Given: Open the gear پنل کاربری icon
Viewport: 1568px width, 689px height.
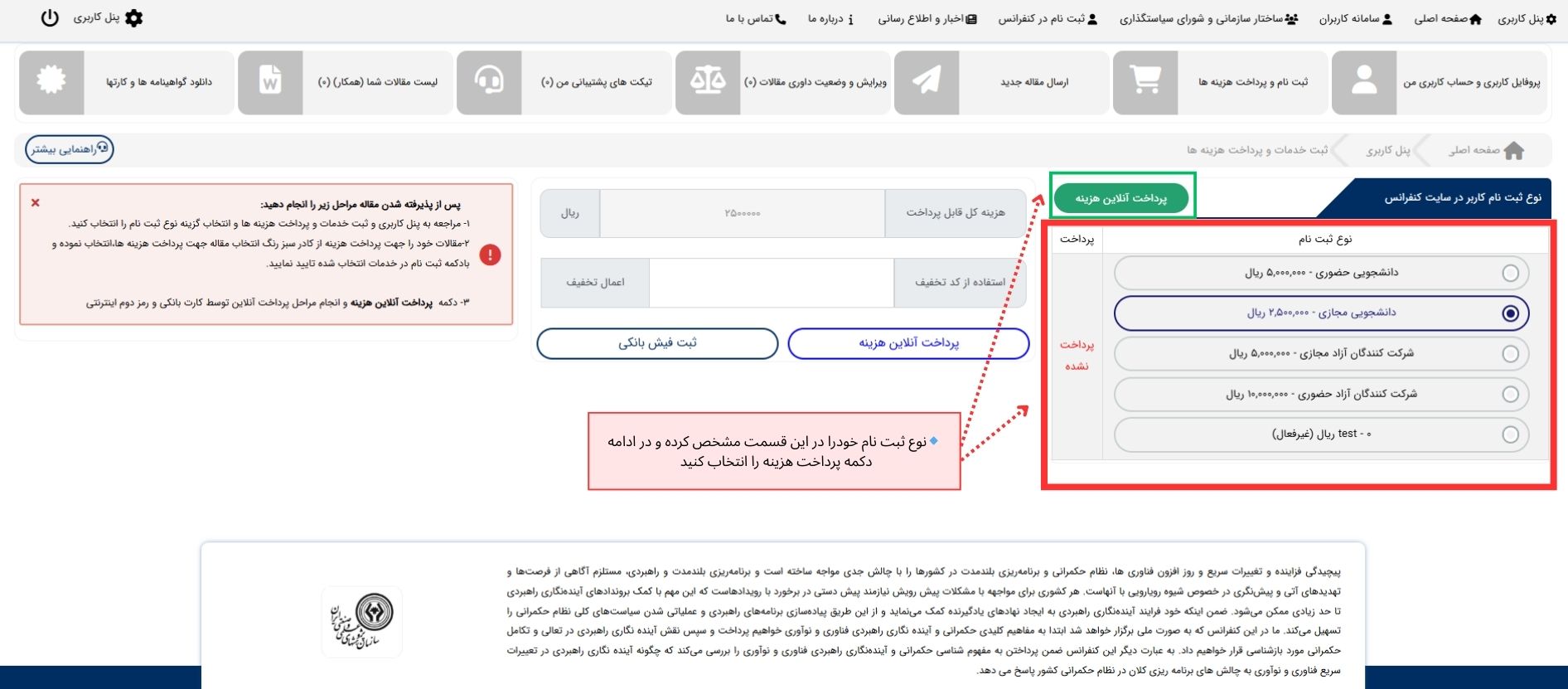Looking at the screenshot, I should (x=133, y=18).
